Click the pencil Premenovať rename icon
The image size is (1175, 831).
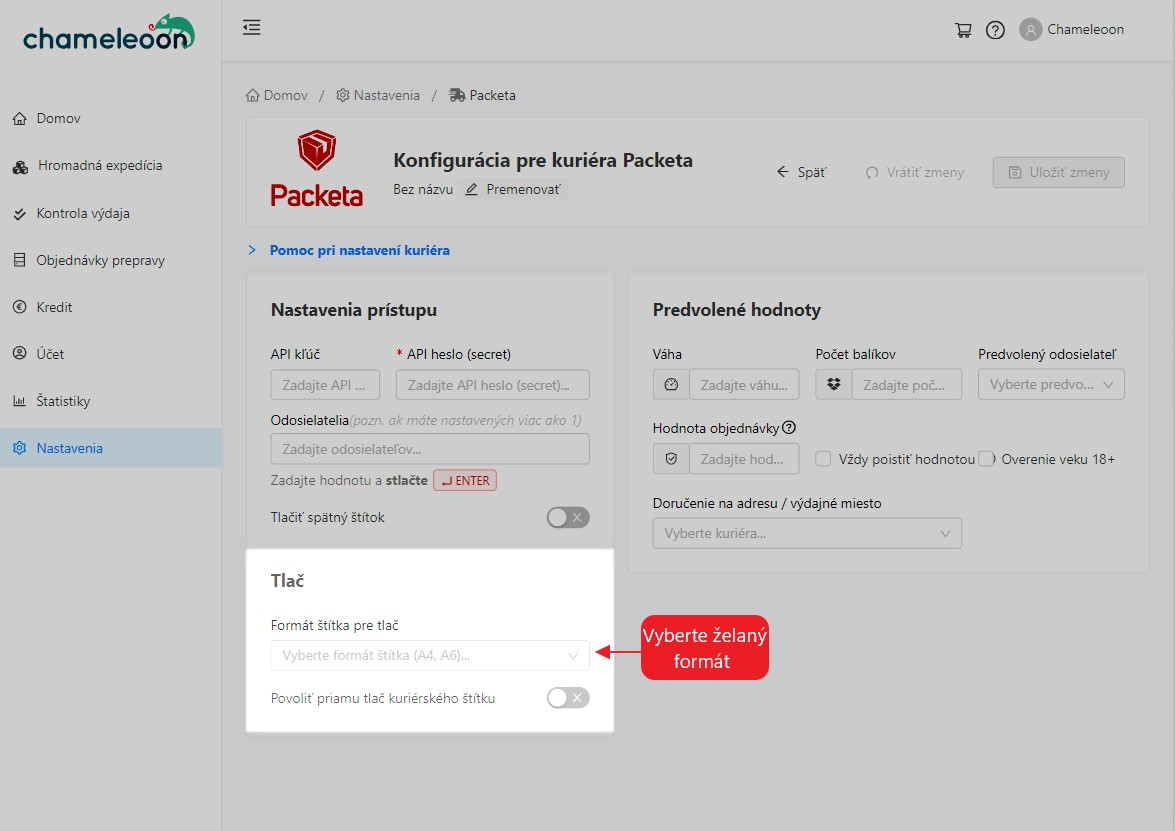coord(472,189)
